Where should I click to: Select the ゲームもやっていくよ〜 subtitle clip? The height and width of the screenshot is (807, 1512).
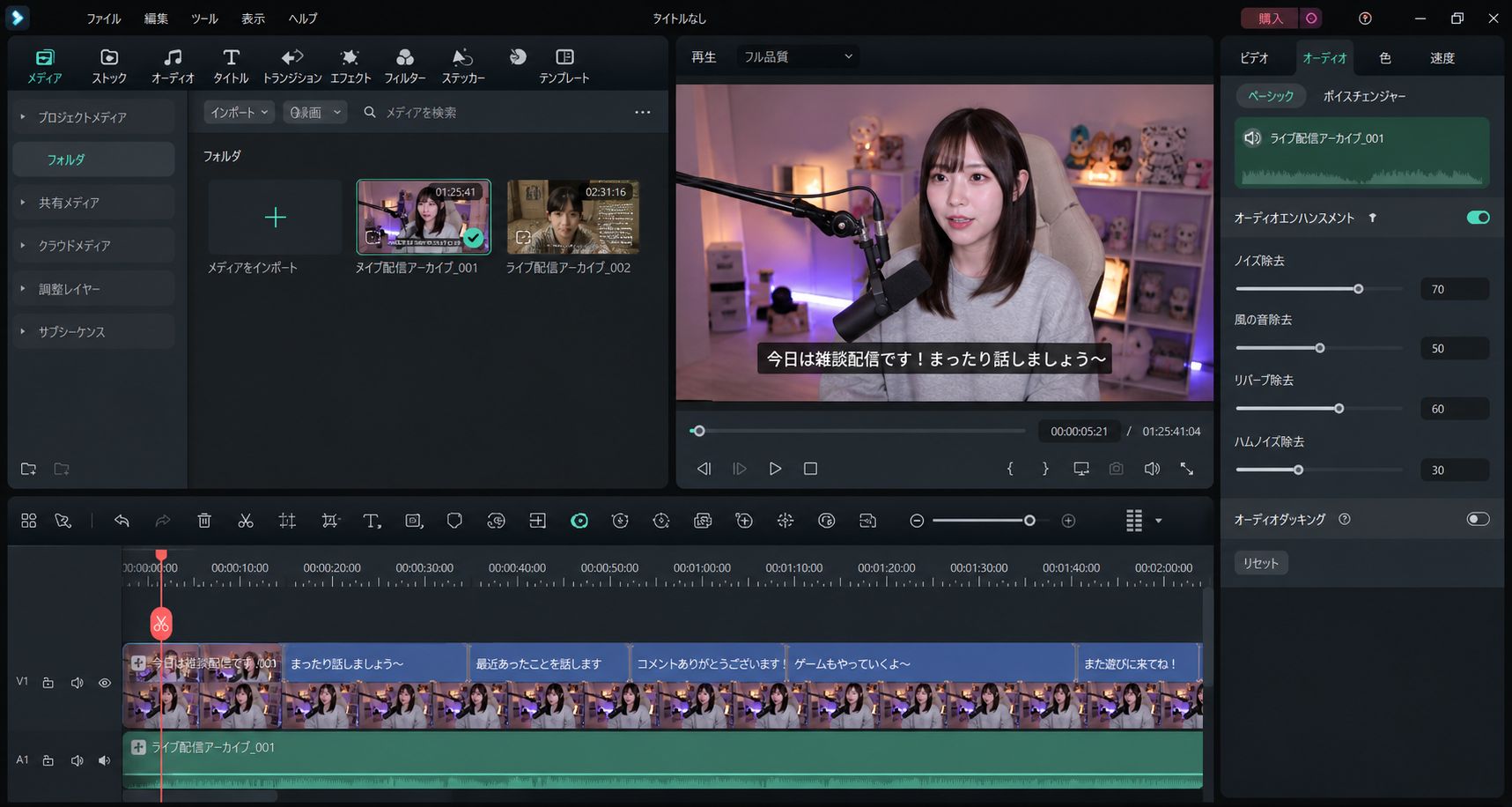(x=932, y=663)
